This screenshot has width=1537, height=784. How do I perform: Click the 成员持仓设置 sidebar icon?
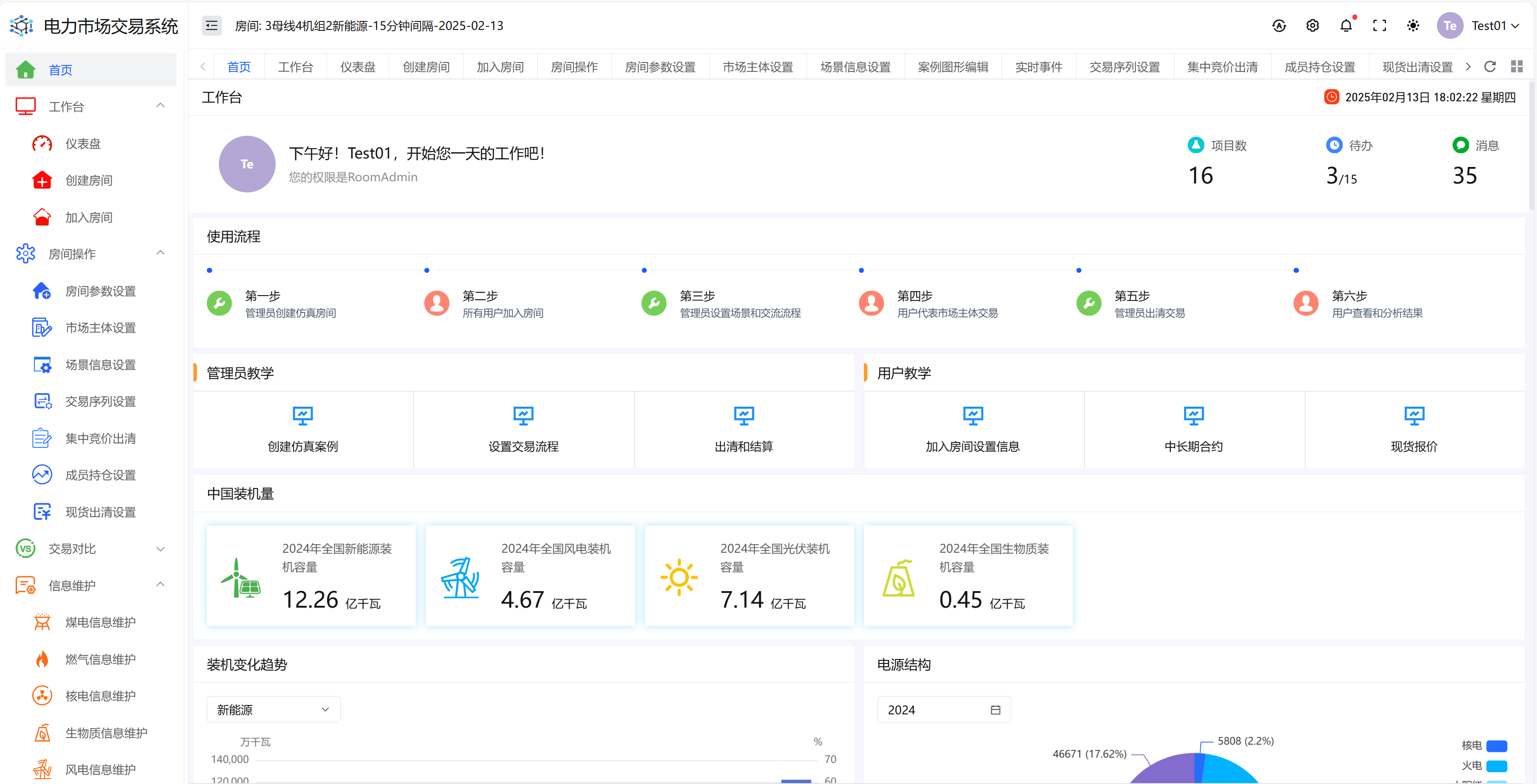pos(42,475)
